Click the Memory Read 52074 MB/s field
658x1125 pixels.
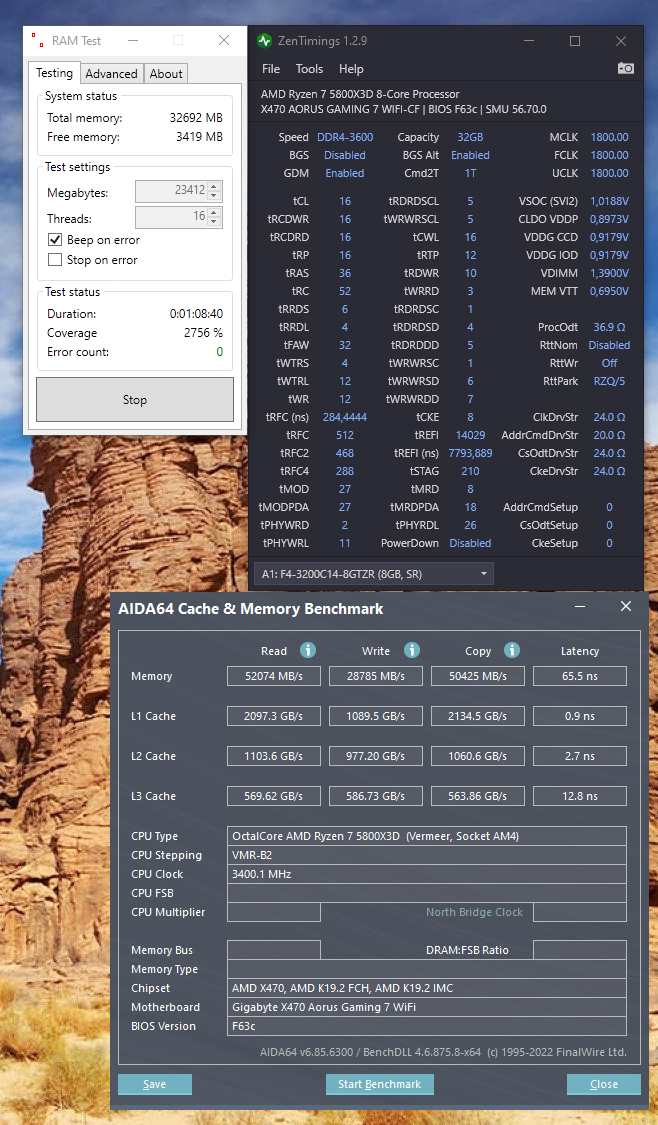pos(273,676)
